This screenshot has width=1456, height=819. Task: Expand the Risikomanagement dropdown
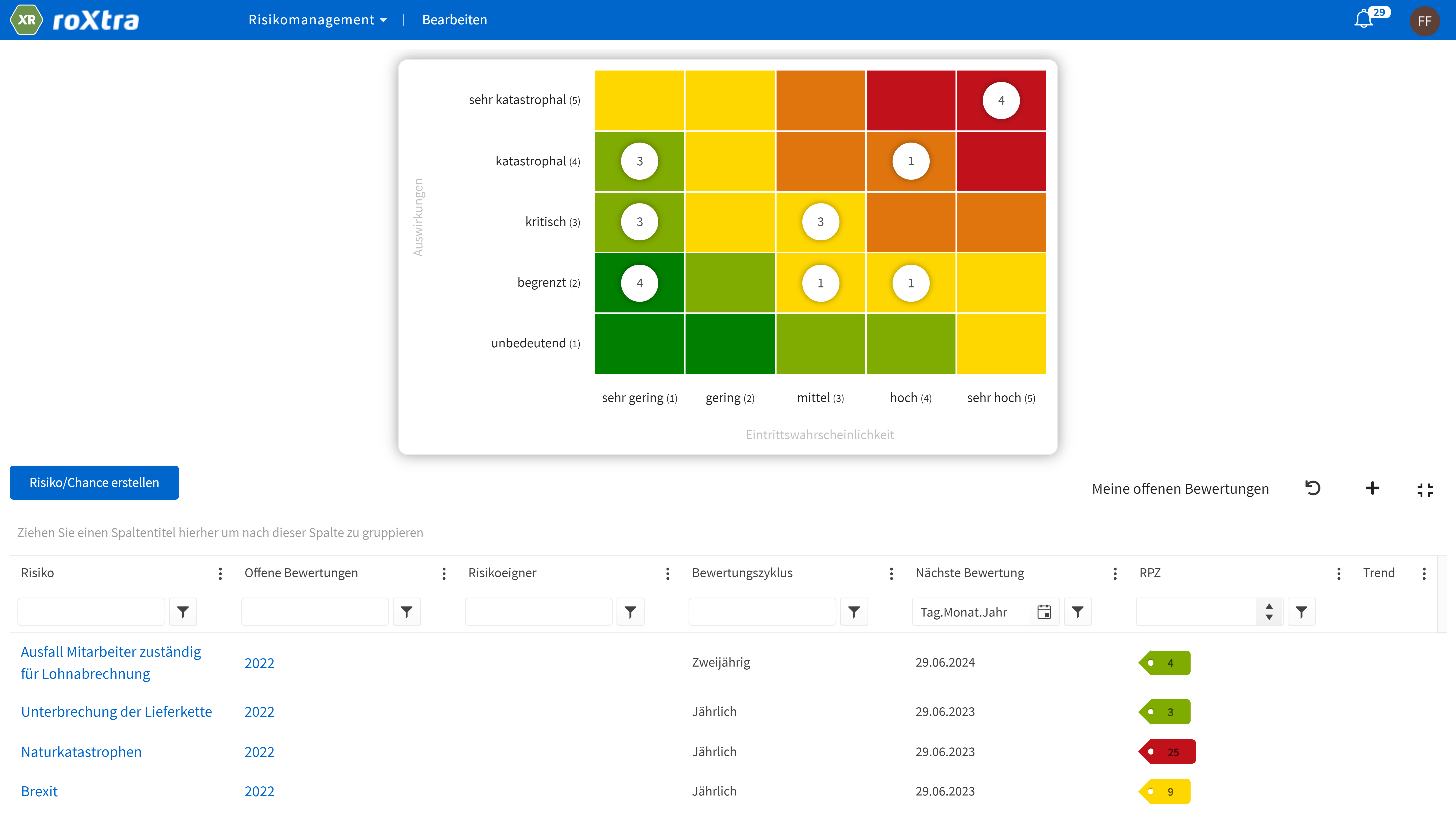pyautogui.click(x=318, y=20)
